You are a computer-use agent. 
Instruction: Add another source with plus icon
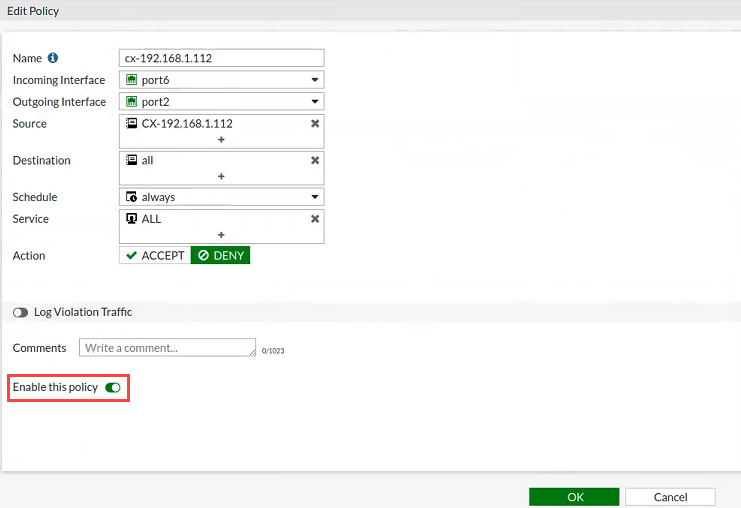coord(221,139)
